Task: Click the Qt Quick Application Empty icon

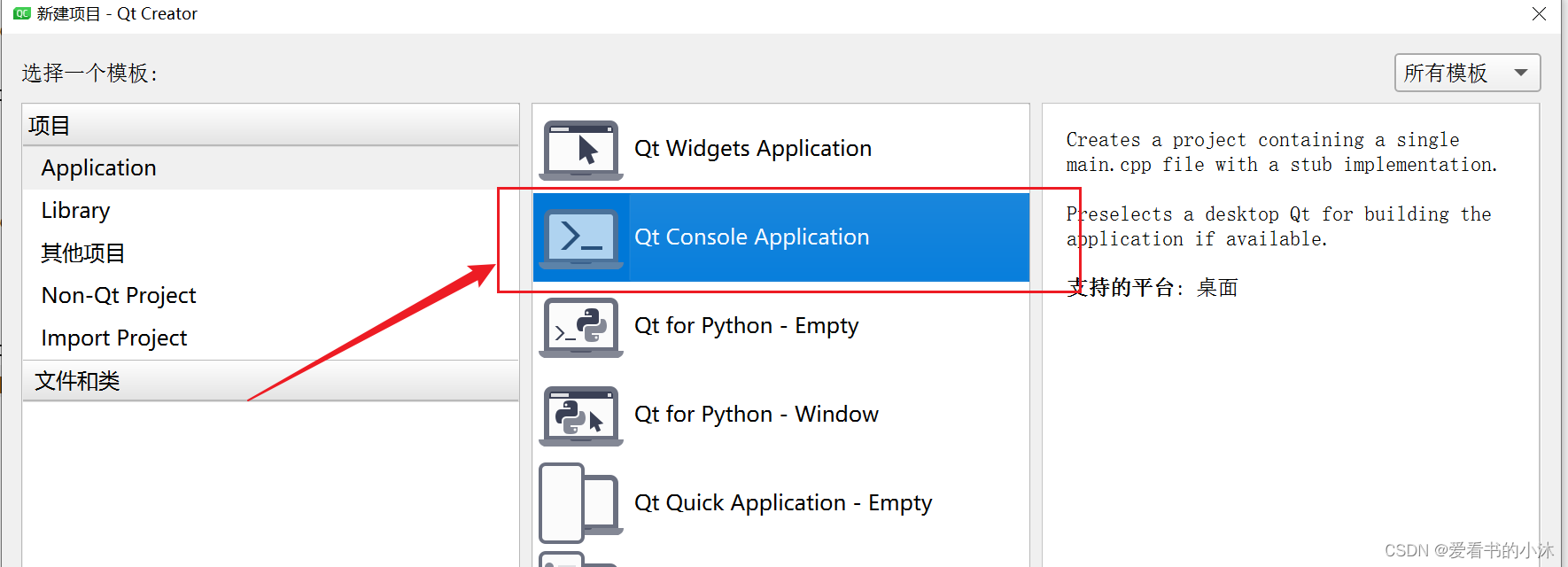Action: click(579, 502)
